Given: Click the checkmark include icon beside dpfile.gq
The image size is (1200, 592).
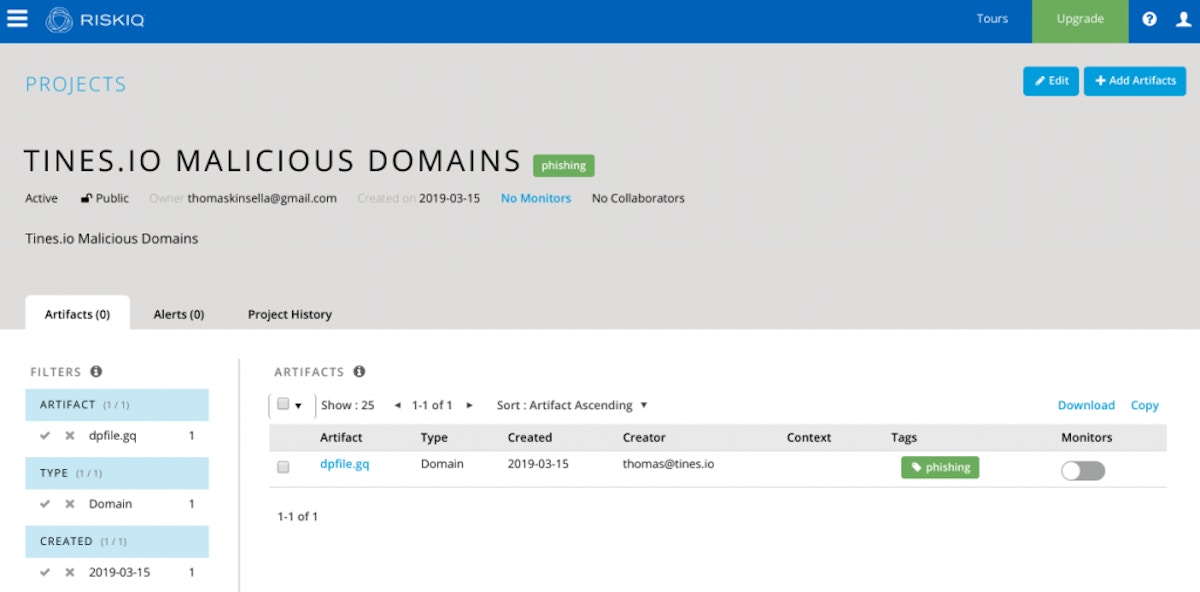Looking at the screenshot, I should pos(45,436).
